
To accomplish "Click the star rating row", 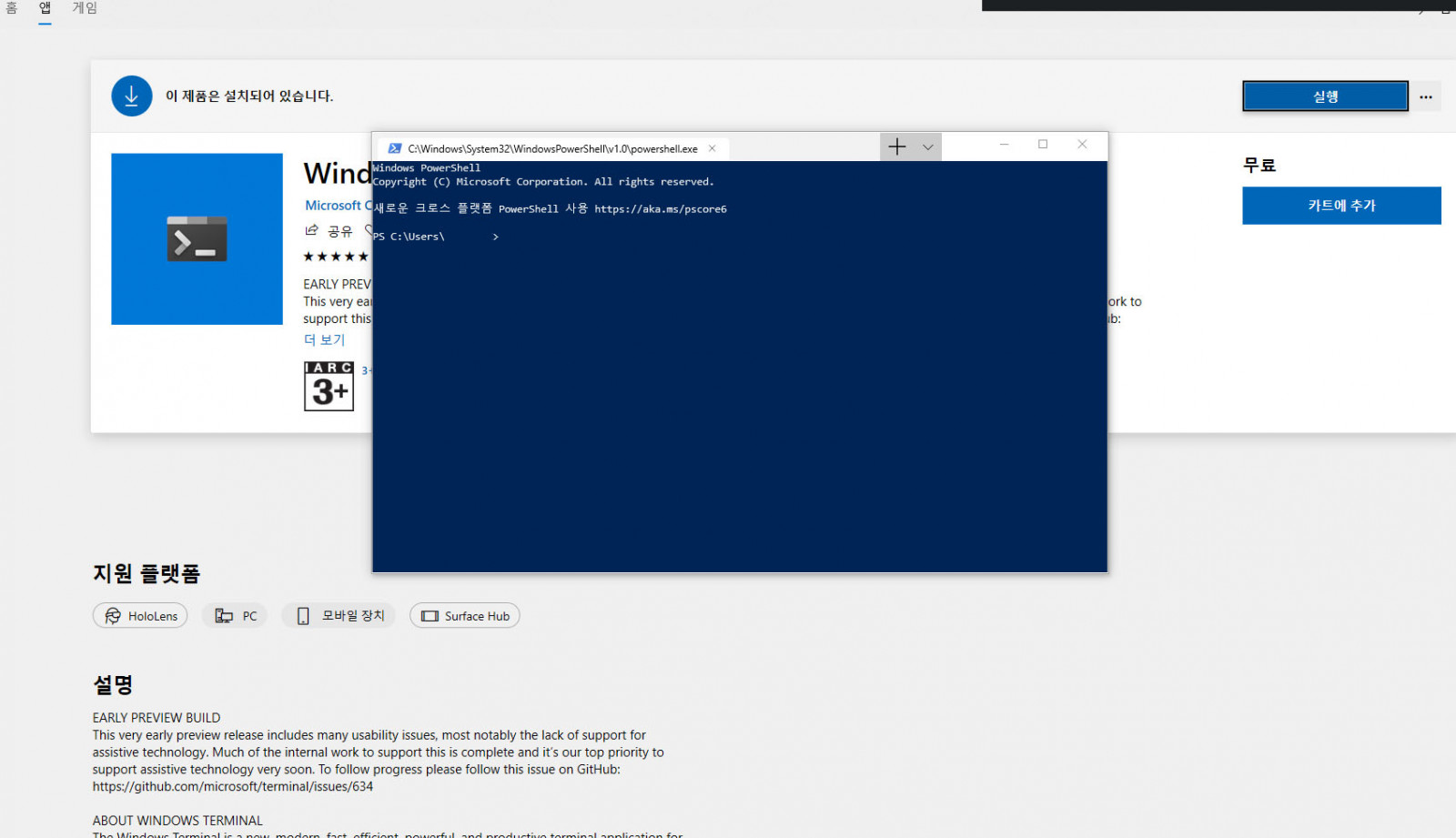I will 335,257.
